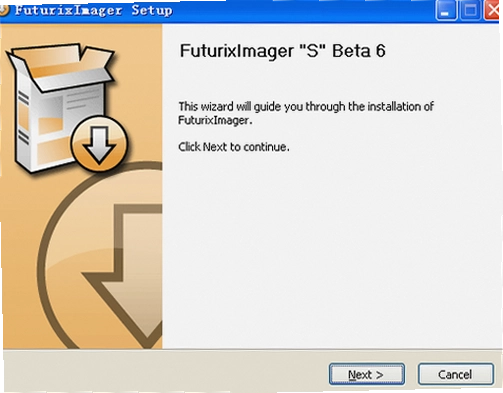Click the 'Click Next to continue' line

pos(234,147)
